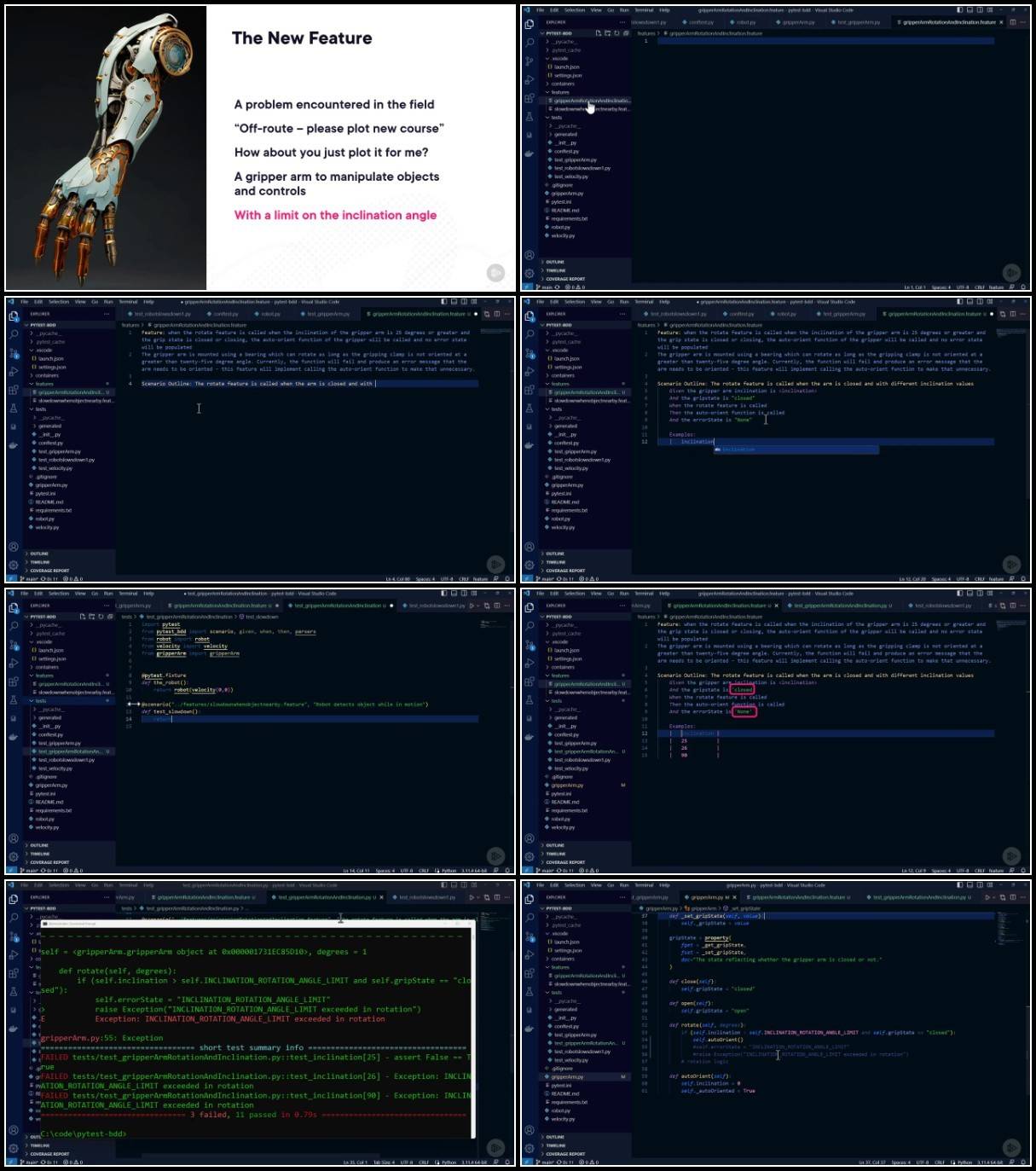Open launch.json in the empty-editor frame explorer
The height and width of the screenshot is (1171, 1036).
565,67
